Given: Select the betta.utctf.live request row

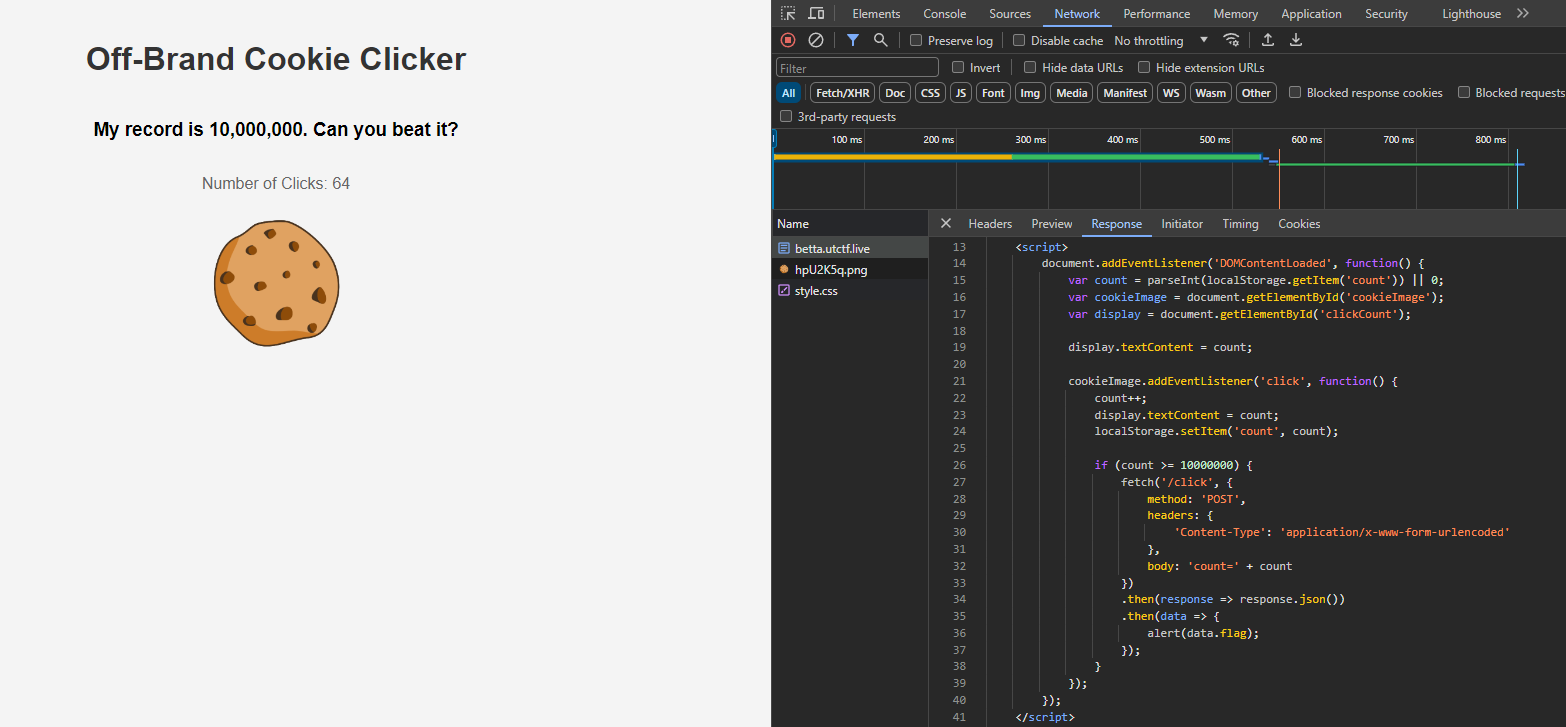Looking at the screenshot, I should point(850,248).
